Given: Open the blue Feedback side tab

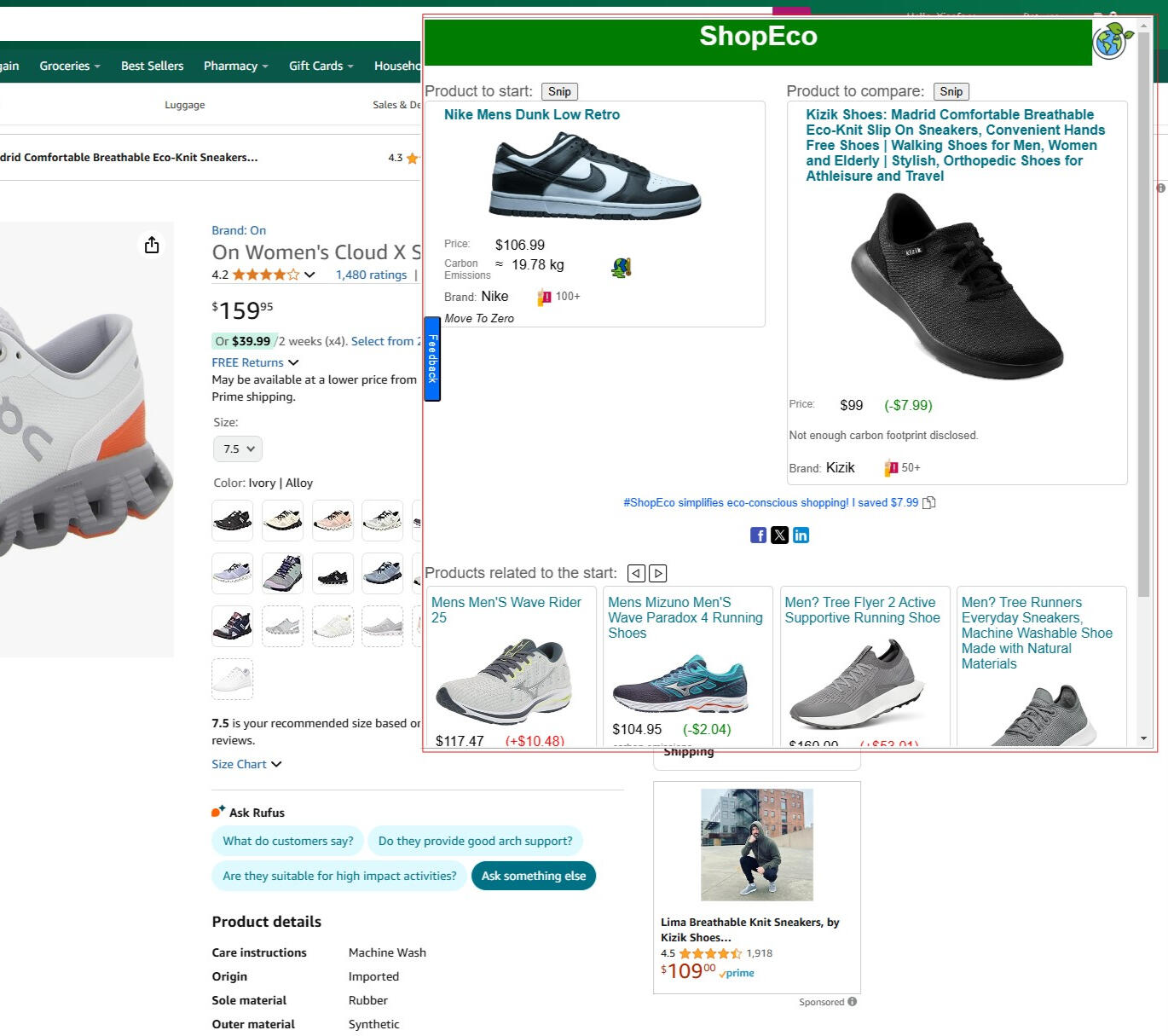Looking at the screenshot, I should 432,359.
